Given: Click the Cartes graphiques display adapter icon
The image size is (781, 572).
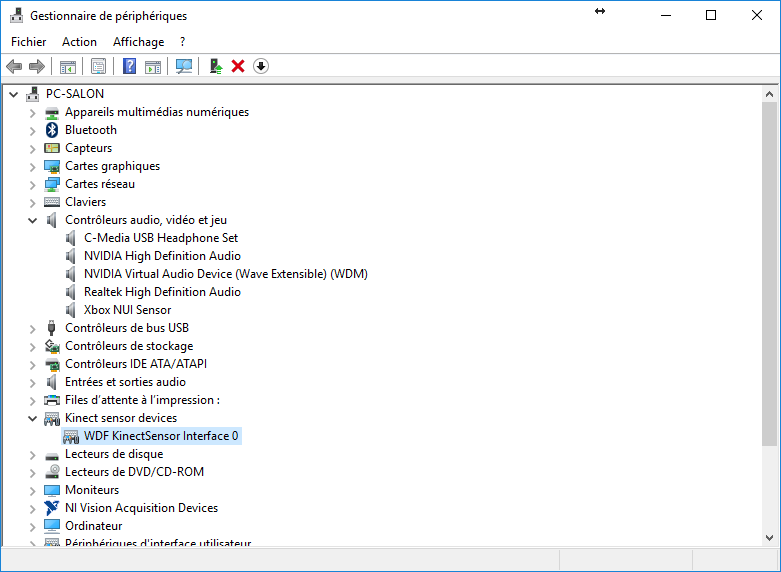Looking at the screenshot, I should [x=52, y=166].
